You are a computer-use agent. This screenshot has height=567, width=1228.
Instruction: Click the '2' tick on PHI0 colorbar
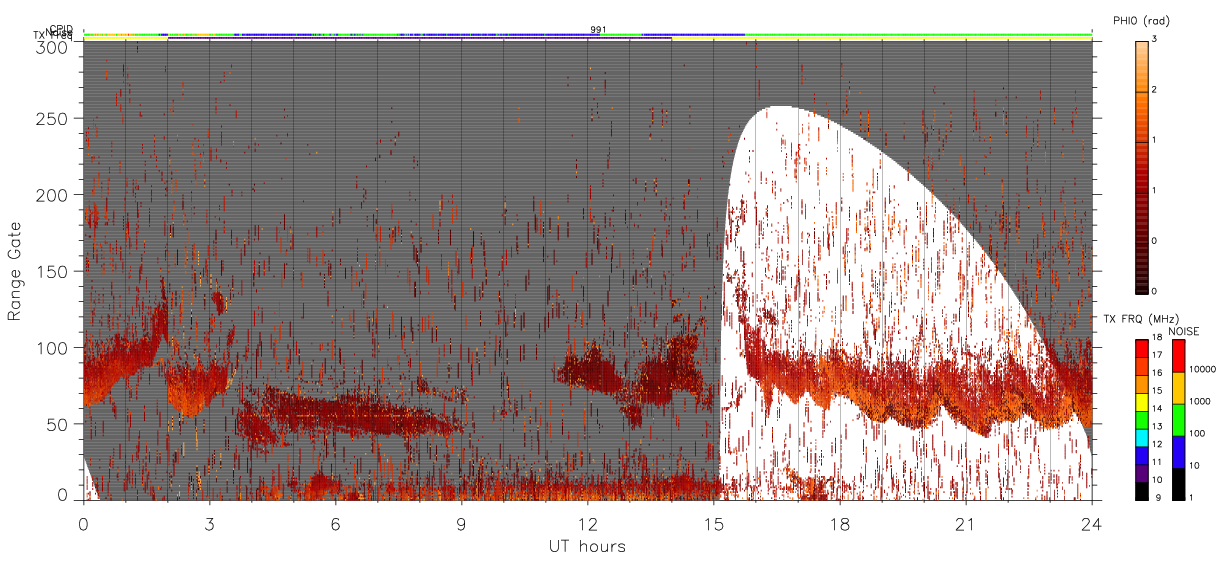[x=1155, y=91]
